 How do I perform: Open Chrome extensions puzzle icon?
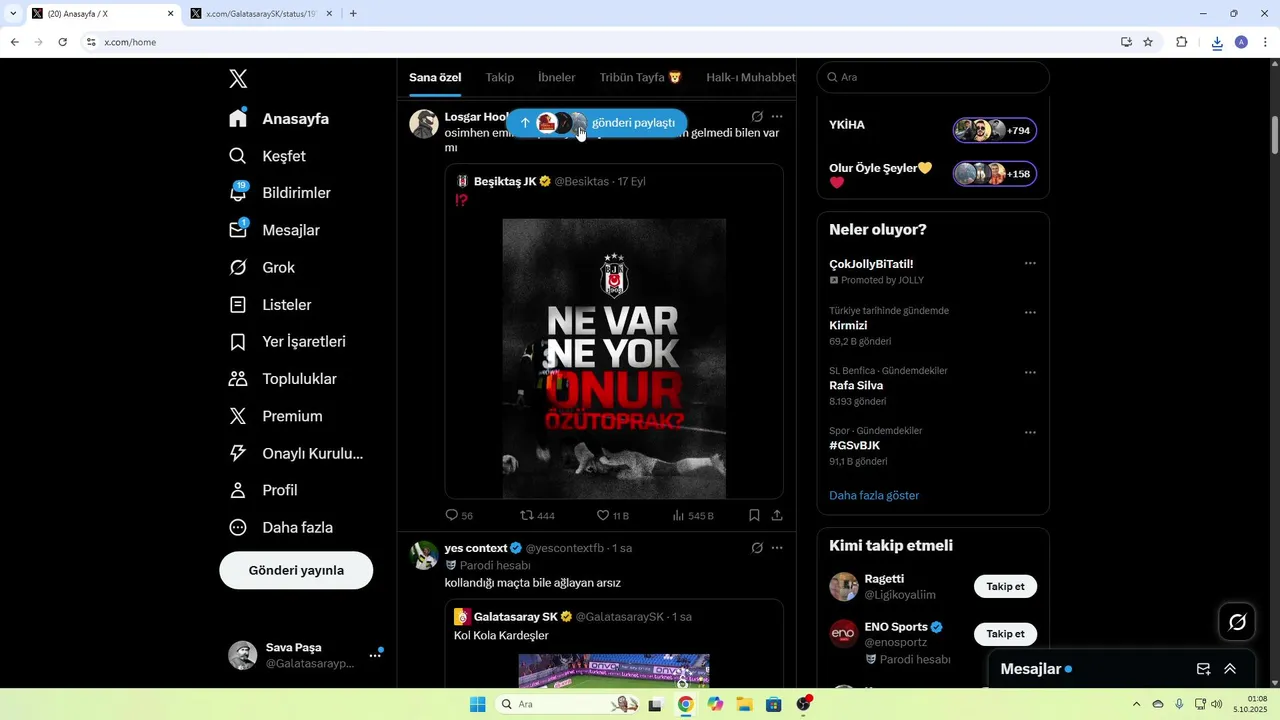(1181, 42)
